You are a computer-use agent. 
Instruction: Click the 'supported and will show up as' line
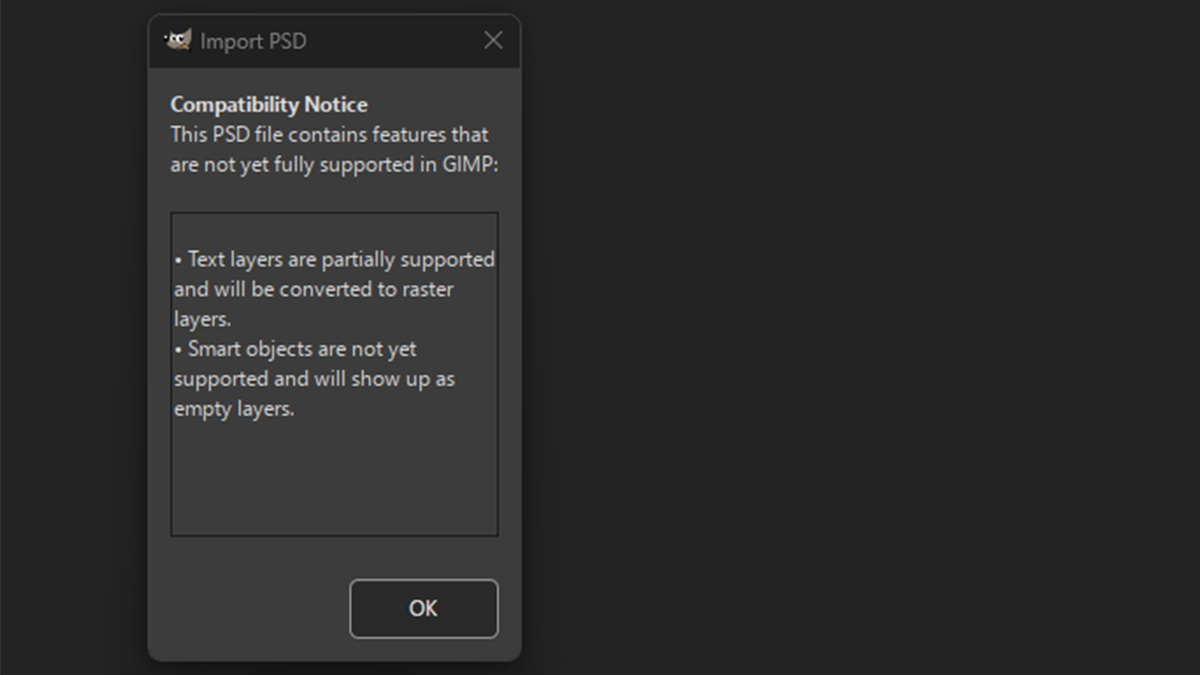click(314, 379)
